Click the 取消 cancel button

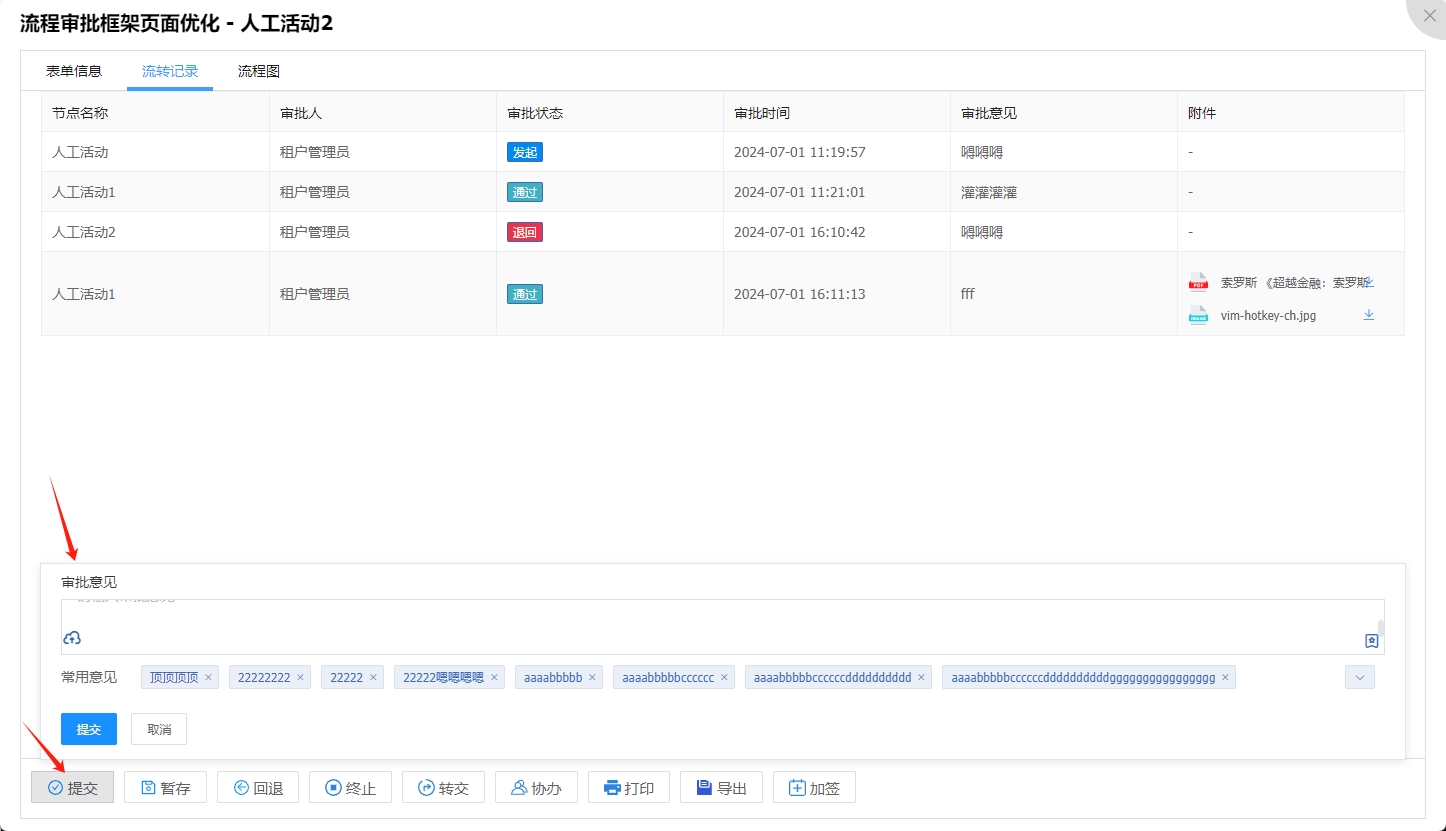pos(158,728)
